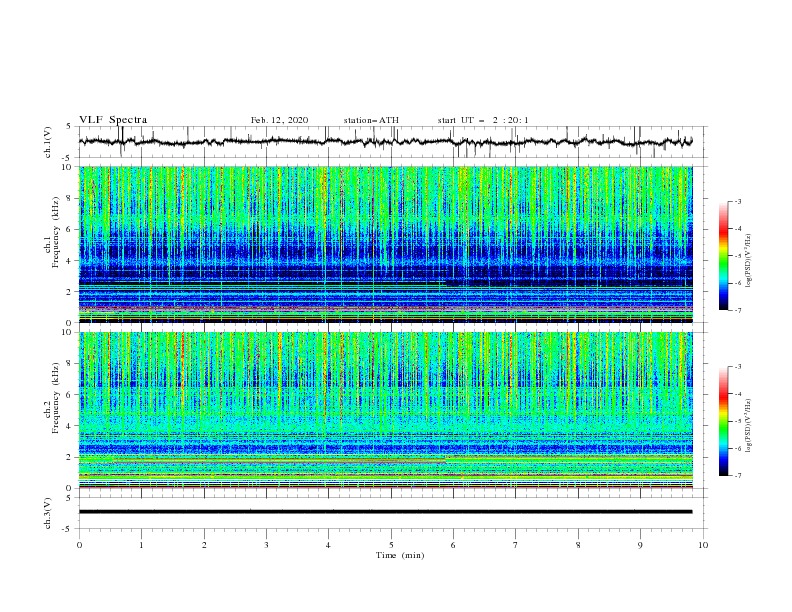The image size is (792, 612).
Task: Click time axis tick label "1"
Action: point(141,545)
